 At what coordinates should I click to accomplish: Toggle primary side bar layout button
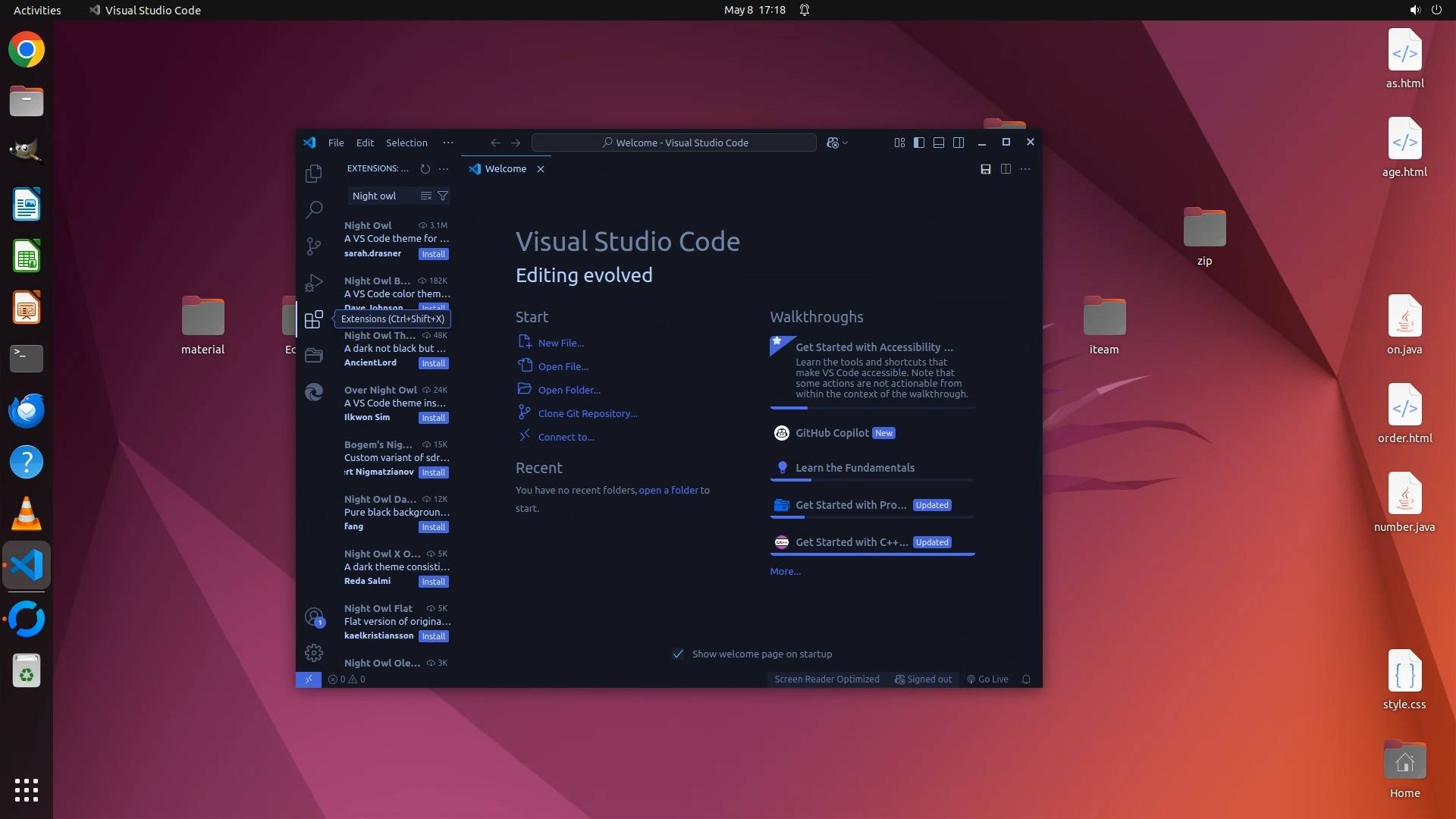[x=919, y=143]
